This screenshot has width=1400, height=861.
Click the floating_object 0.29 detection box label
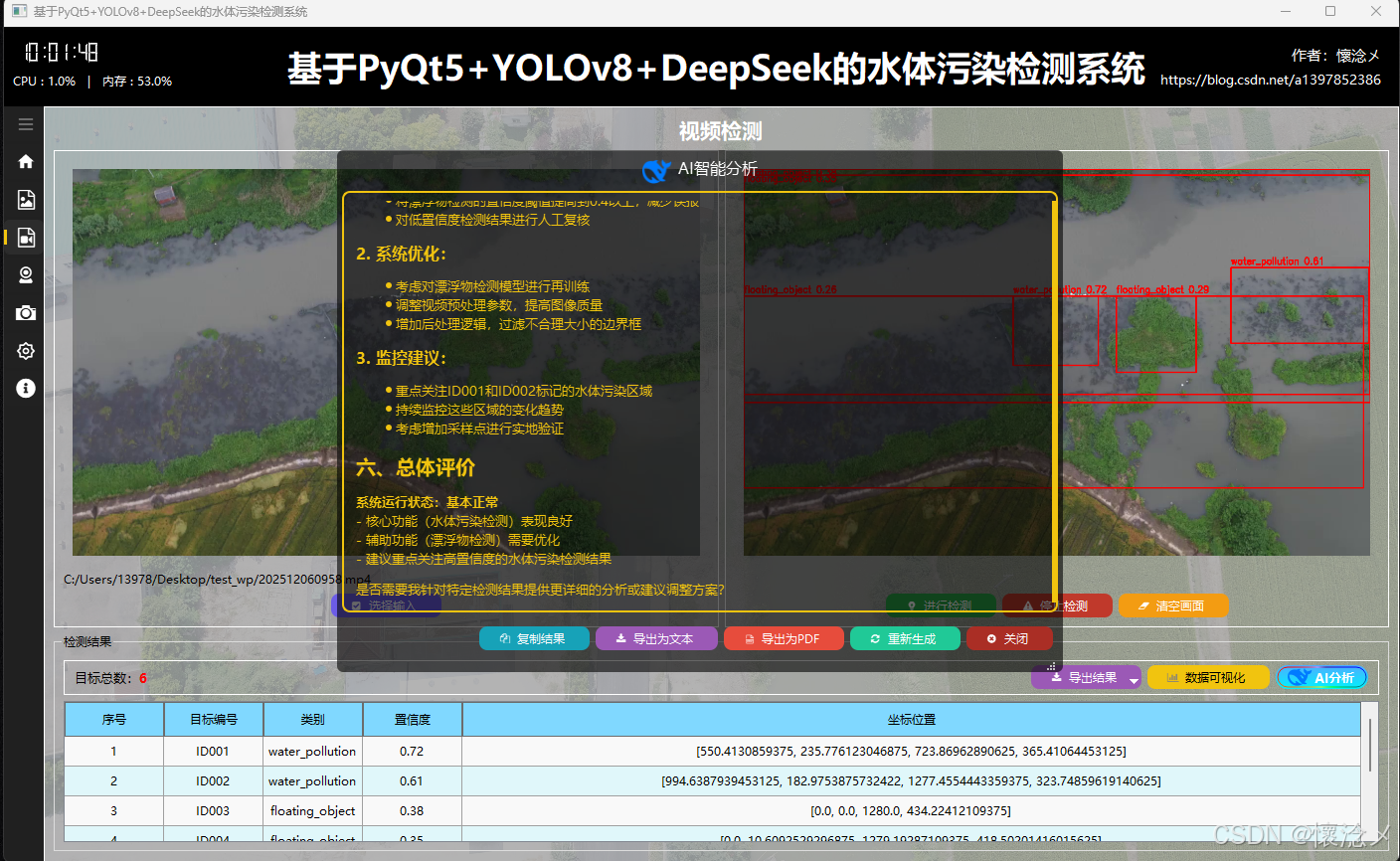pos(1162,290)
